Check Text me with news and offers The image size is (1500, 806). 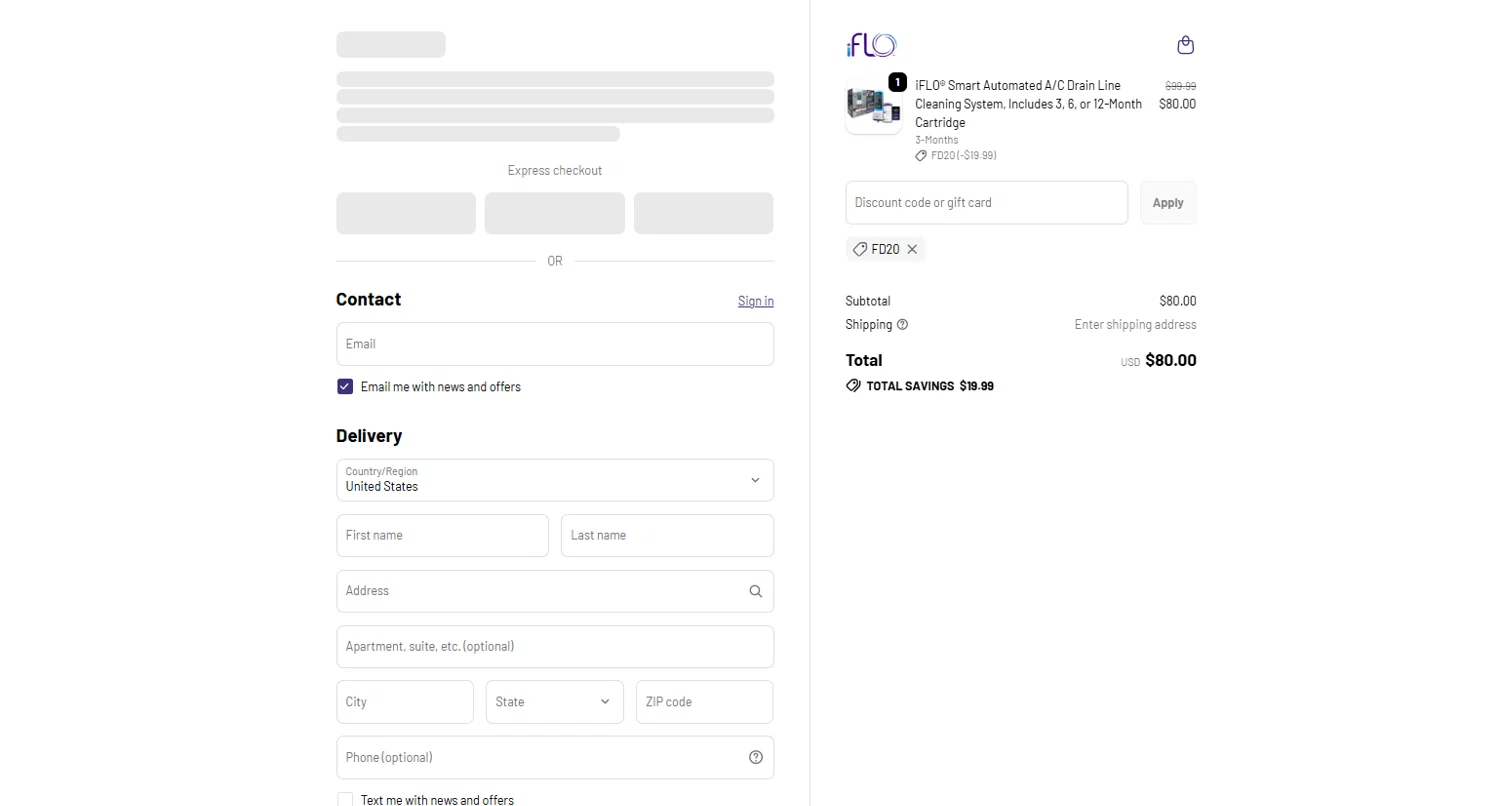[x=345, y=800]
